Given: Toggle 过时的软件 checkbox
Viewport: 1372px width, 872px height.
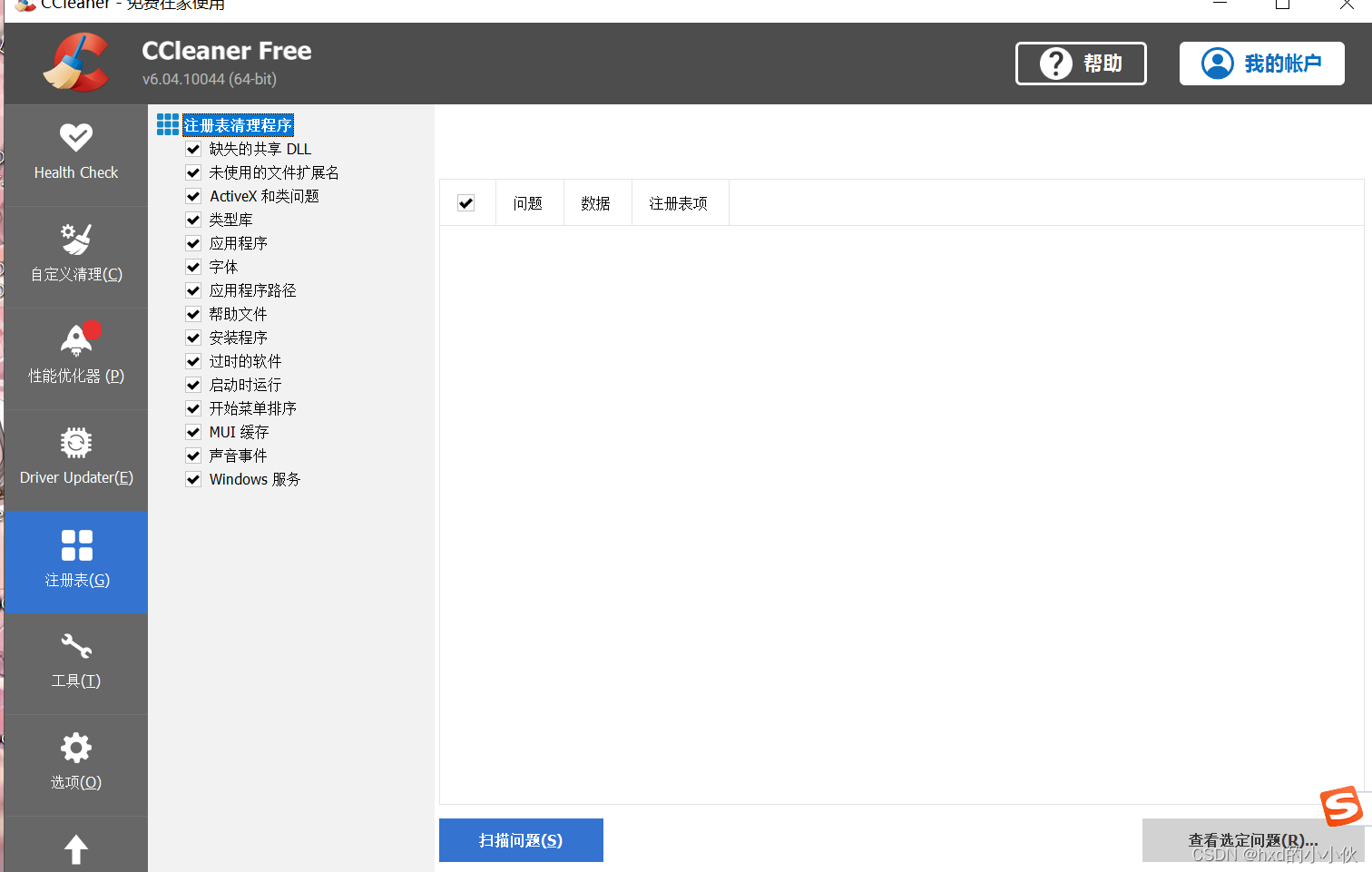Looking at the screenshot, I should click(x=193, y=361).
